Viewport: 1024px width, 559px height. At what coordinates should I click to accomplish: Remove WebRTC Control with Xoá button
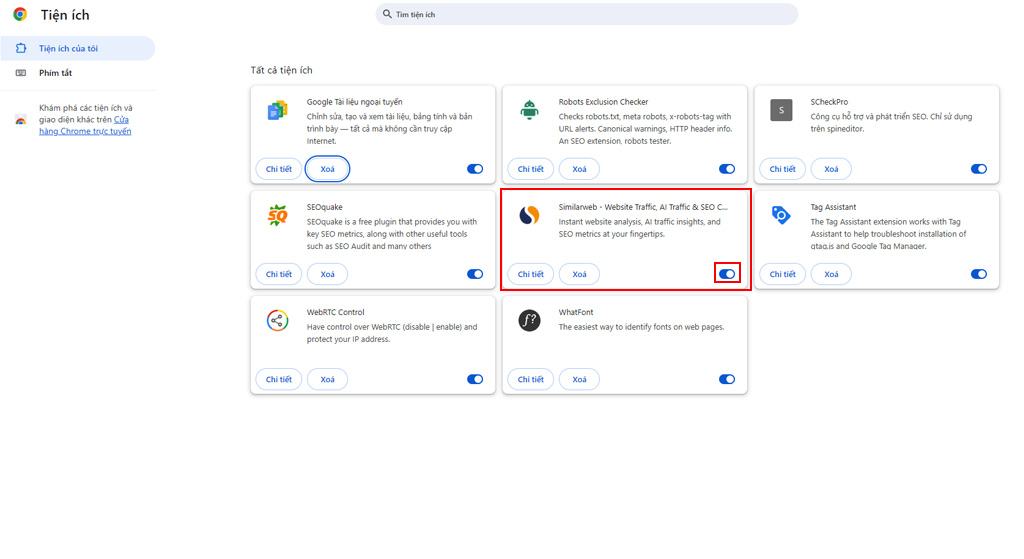pos(327,379)
